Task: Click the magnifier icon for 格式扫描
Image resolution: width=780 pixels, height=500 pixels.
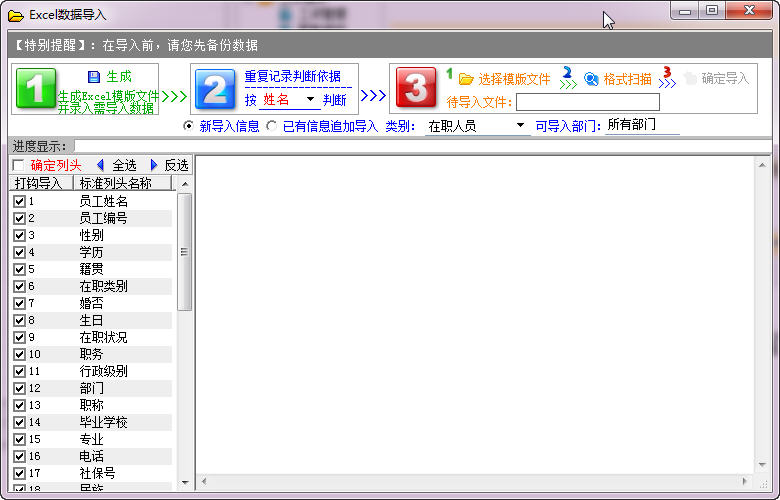Action: coord(591,79)
